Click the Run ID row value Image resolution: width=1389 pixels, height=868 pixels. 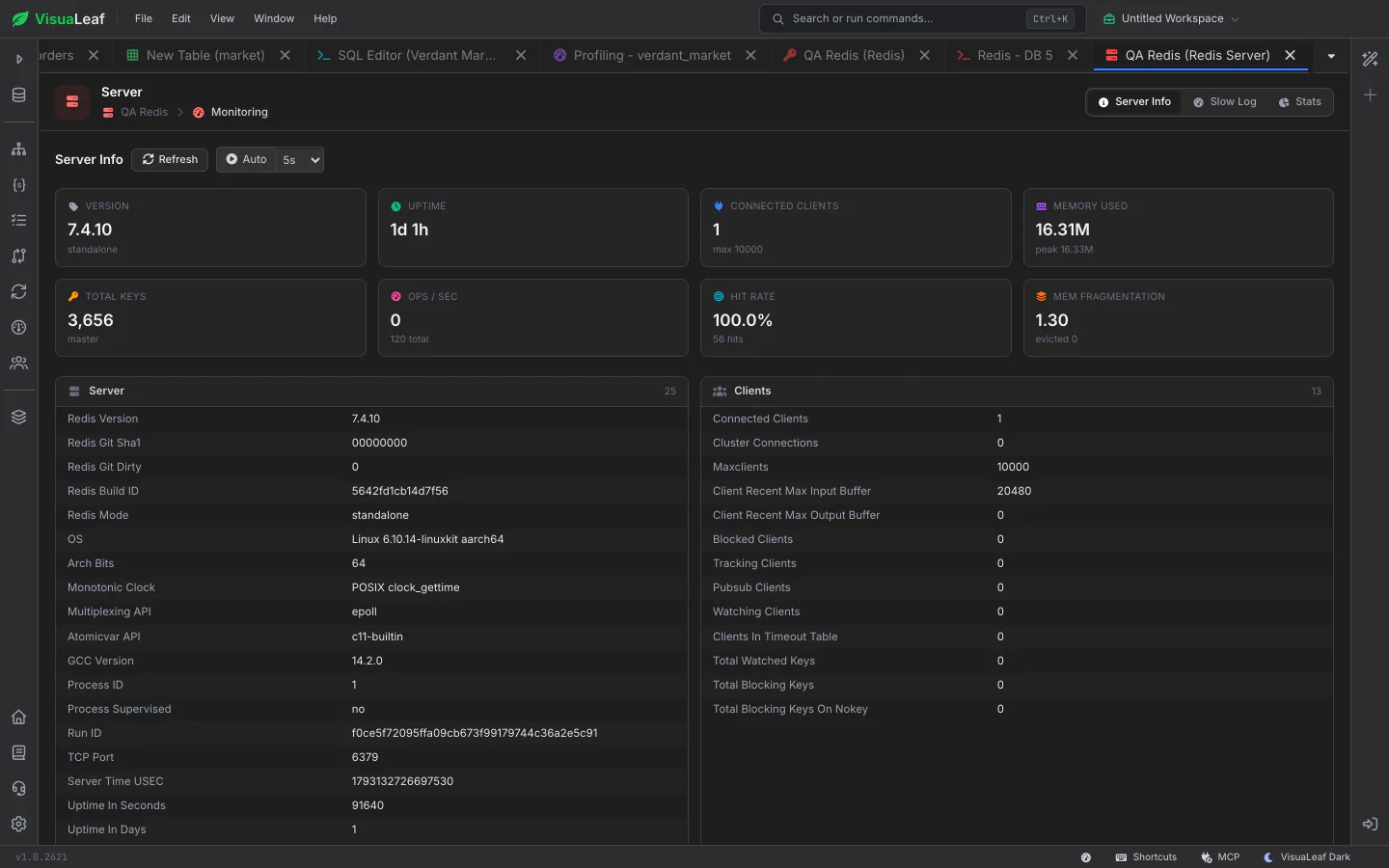(475, 733)
